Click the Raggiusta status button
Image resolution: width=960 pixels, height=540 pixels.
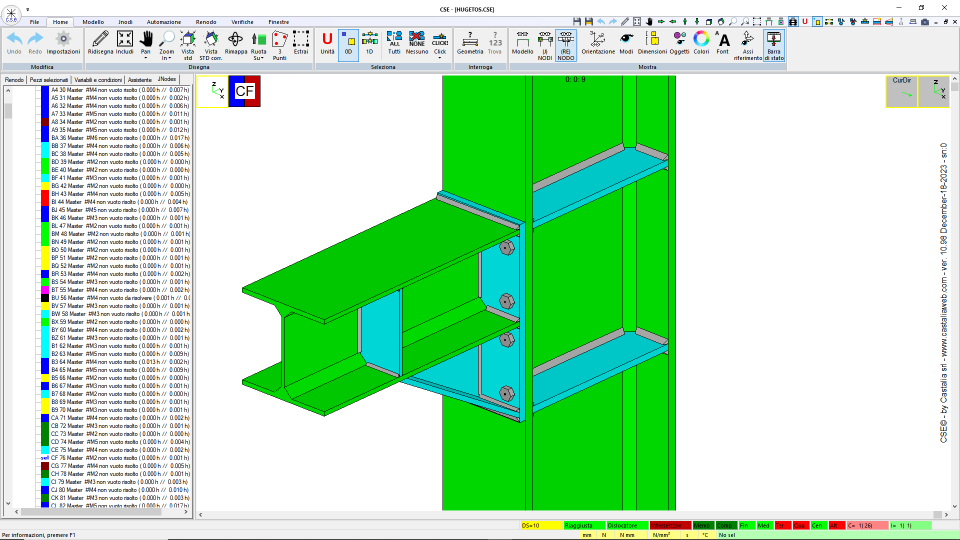584,525
